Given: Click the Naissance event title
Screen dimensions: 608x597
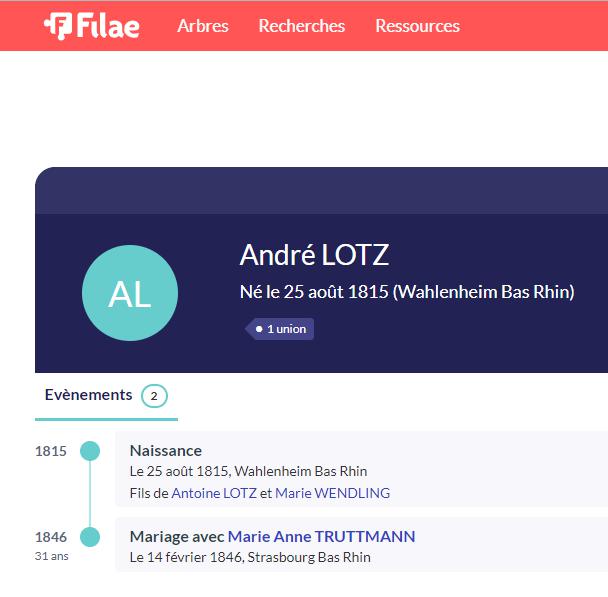Looking at the screenshot, I should coord(166,451).
